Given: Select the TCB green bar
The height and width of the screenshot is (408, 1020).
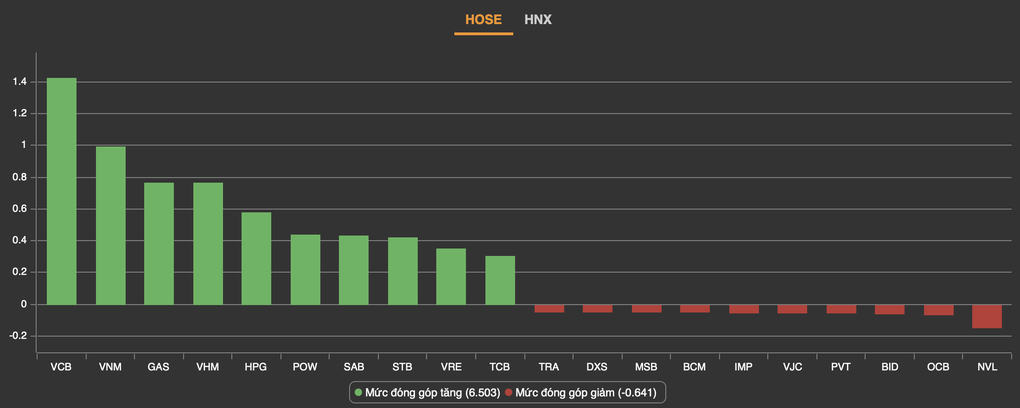Looking at the screenshot, I should pos(500,280).
